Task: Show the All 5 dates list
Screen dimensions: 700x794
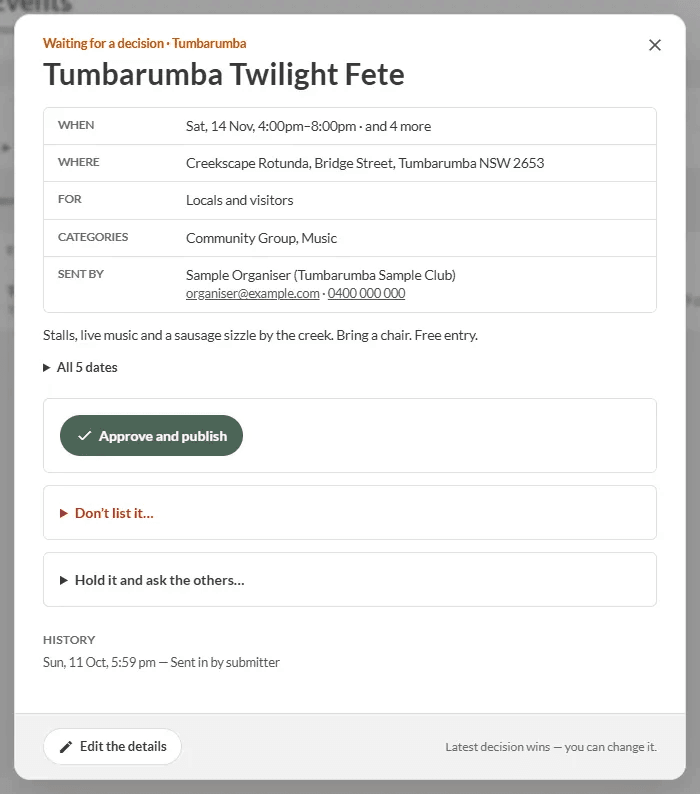Action: 87,367
